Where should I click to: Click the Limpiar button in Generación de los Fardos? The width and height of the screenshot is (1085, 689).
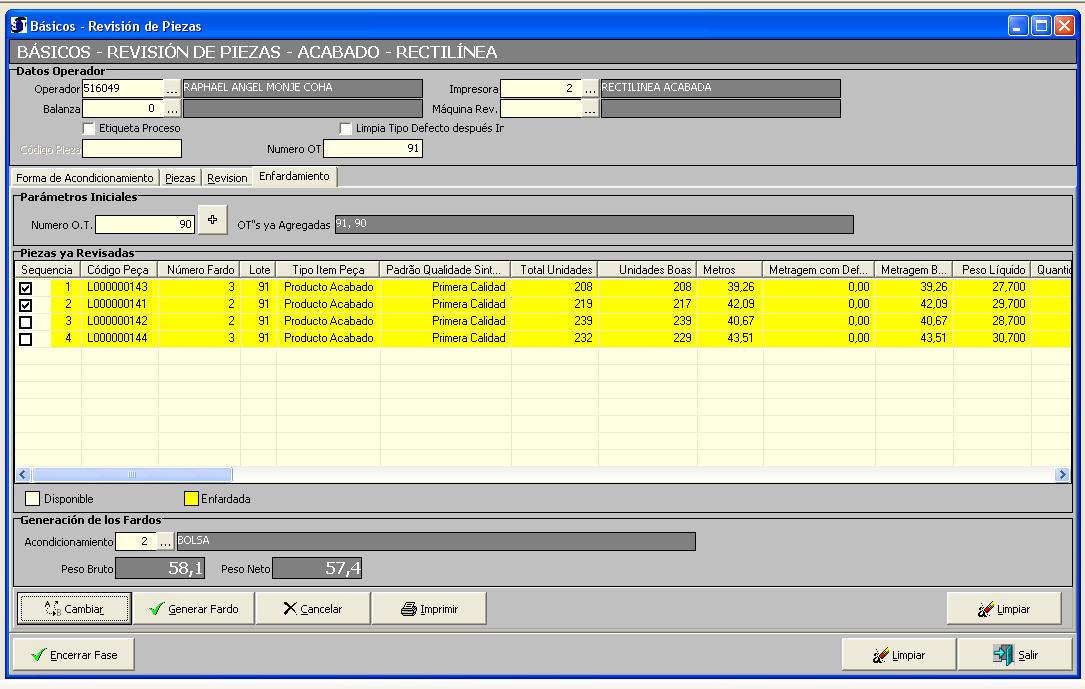pos(1003,608)
